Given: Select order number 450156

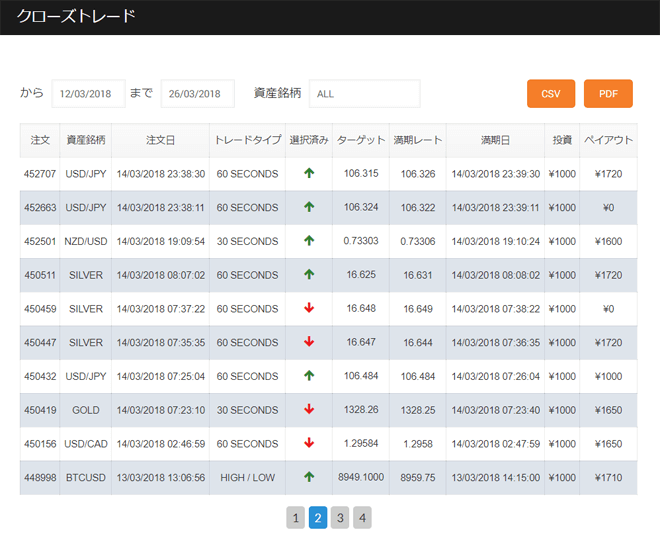Looking at the screenshot, I should tap(40, 444).
